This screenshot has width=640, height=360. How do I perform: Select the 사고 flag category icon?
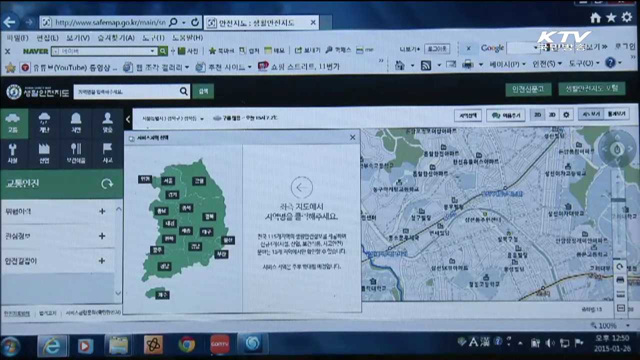pos(107,153)
